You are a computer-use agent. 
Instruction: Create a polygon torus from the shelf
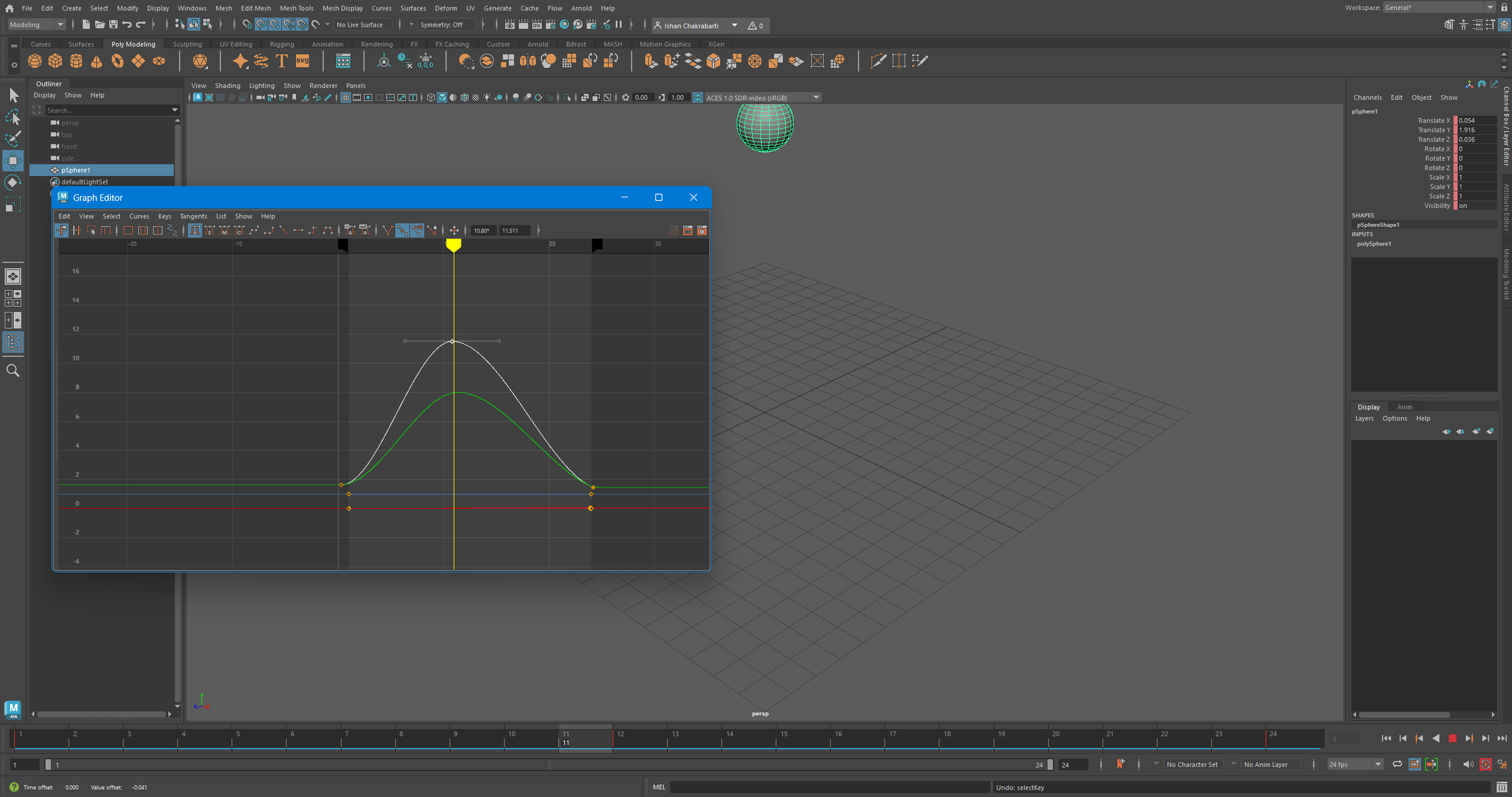pyautogui.click(x=117, y=61)
